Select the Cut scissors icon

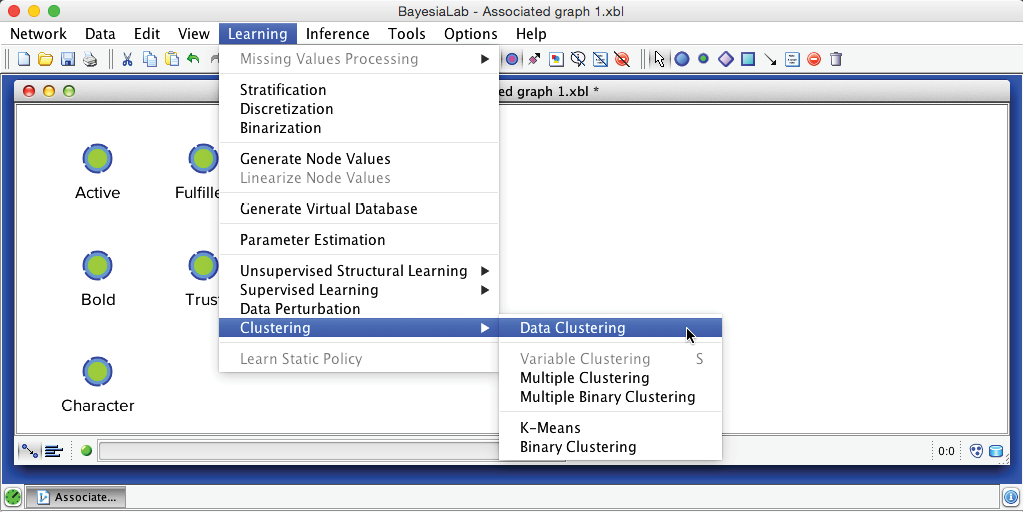[127, 59]
